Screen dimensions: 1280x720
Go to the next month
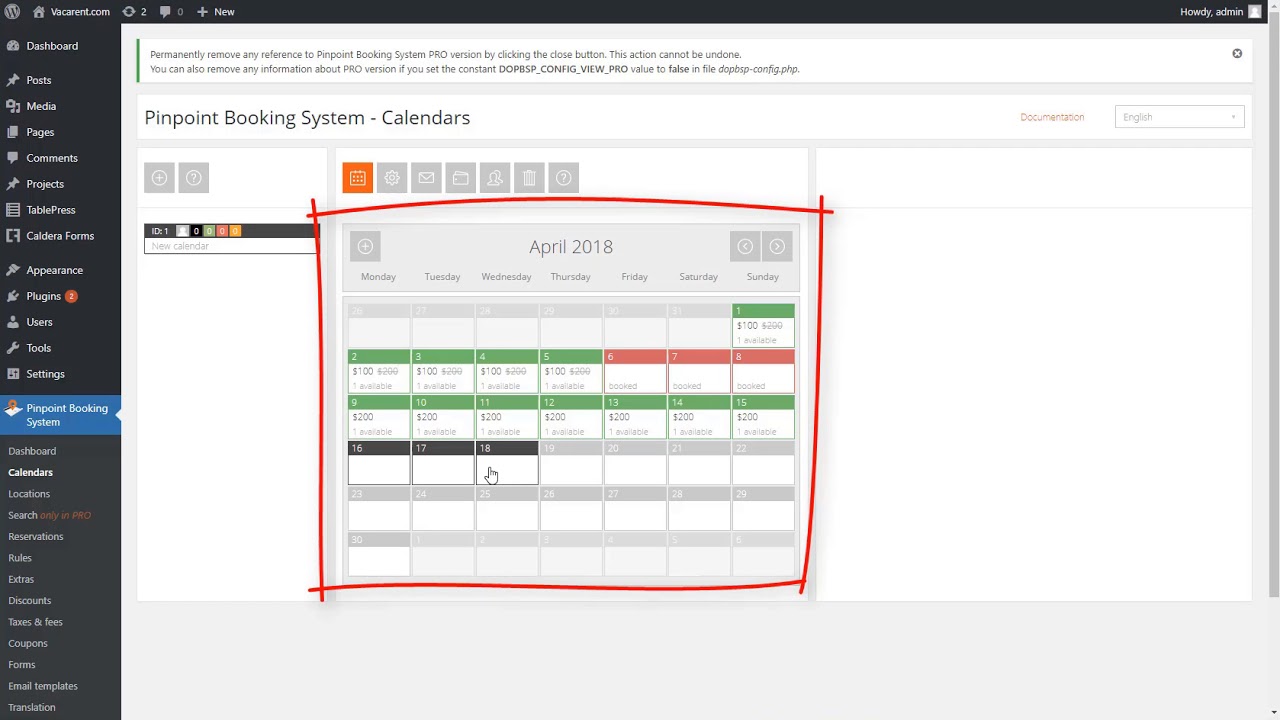click(x=777, y=246)
